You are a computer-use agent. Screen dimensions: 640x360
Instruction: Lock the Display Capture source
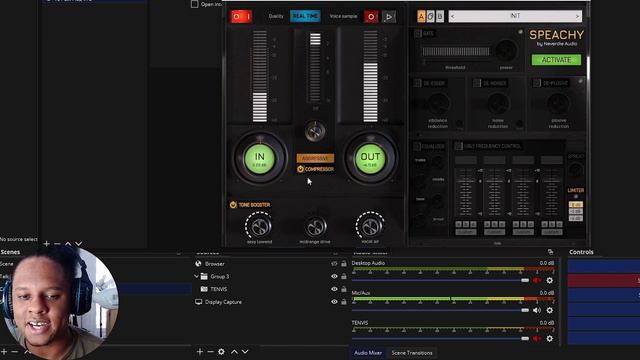[344, 302]
